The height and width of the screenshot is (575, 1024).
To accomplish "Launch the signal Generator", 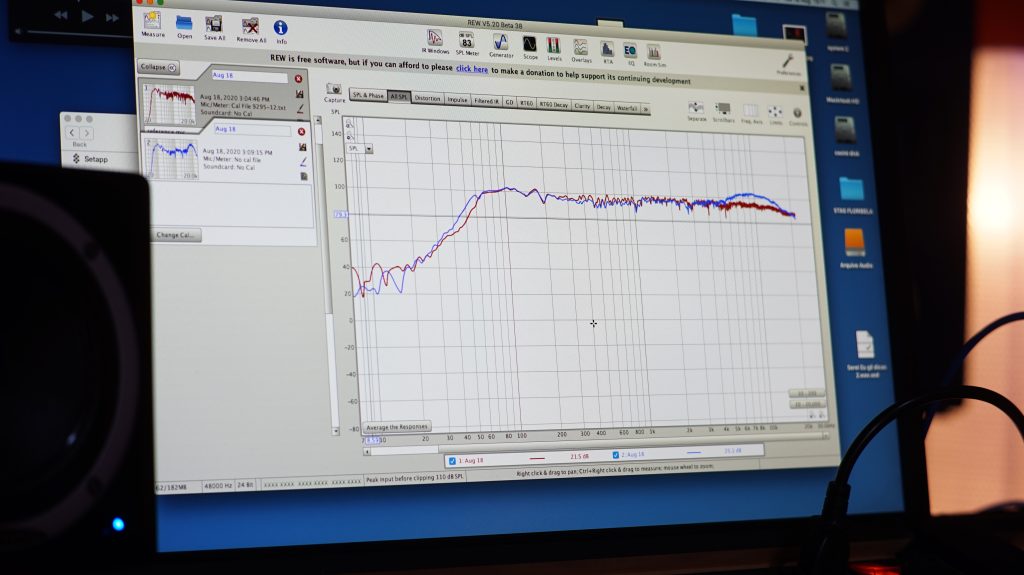I will click(500, 44).
